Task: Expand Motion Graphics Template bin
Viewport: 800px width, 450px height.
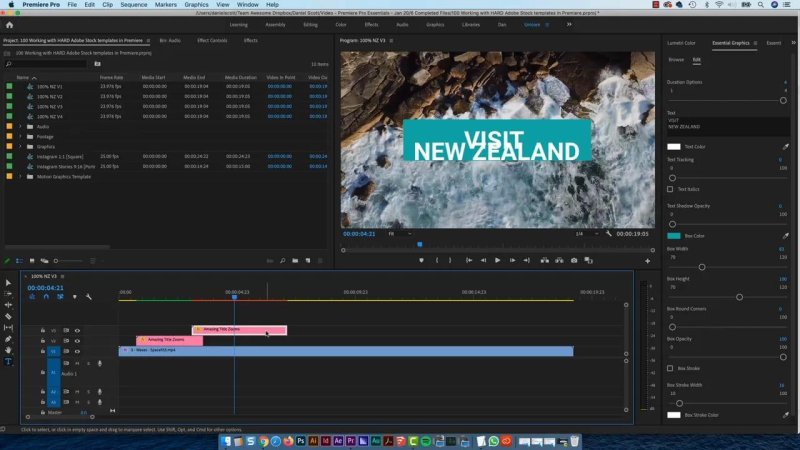Action: click(20, 177)
